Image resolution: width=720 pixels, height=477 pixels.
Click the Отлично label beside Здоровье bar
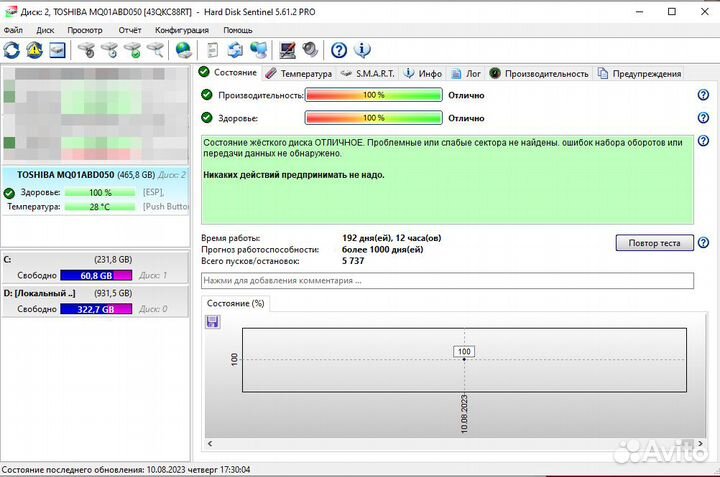(466, 118)
